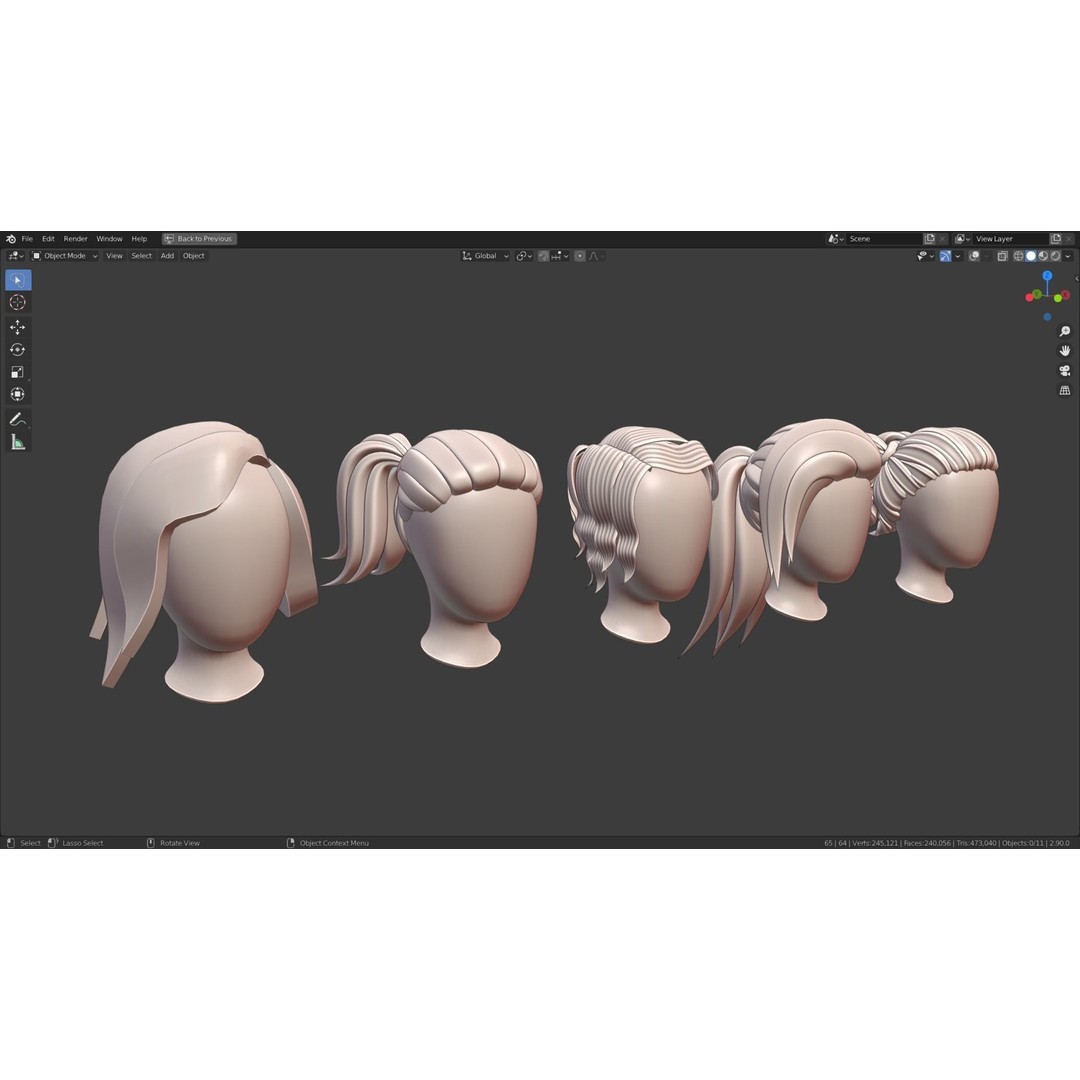
Task: Open the editor type dropdown
Action: click(x=16, y=256)
